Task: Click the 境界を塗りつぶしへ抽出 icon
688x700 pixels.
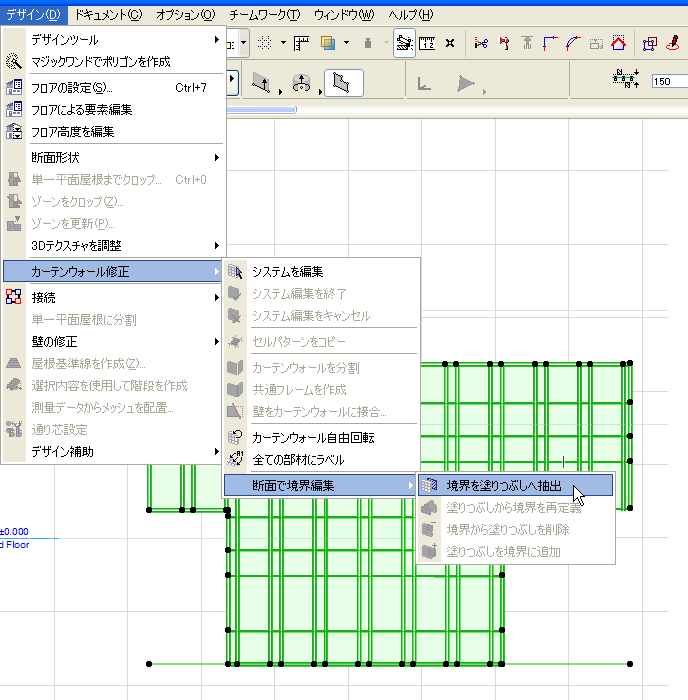Action: [x=429, y=485]
